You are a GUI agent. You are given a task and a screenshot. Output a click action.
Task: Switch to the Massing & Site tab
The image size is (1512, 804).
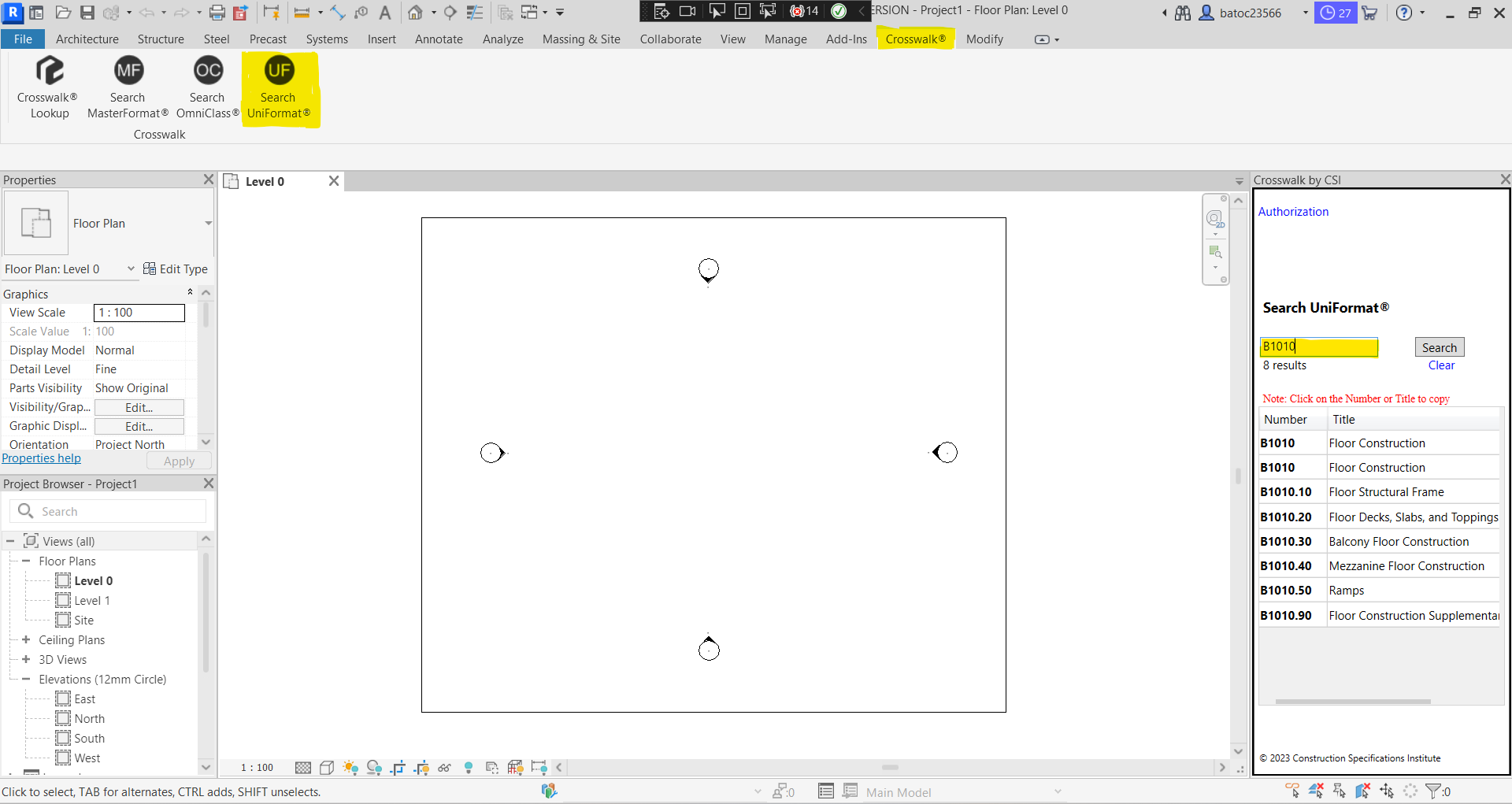(581, 39)
